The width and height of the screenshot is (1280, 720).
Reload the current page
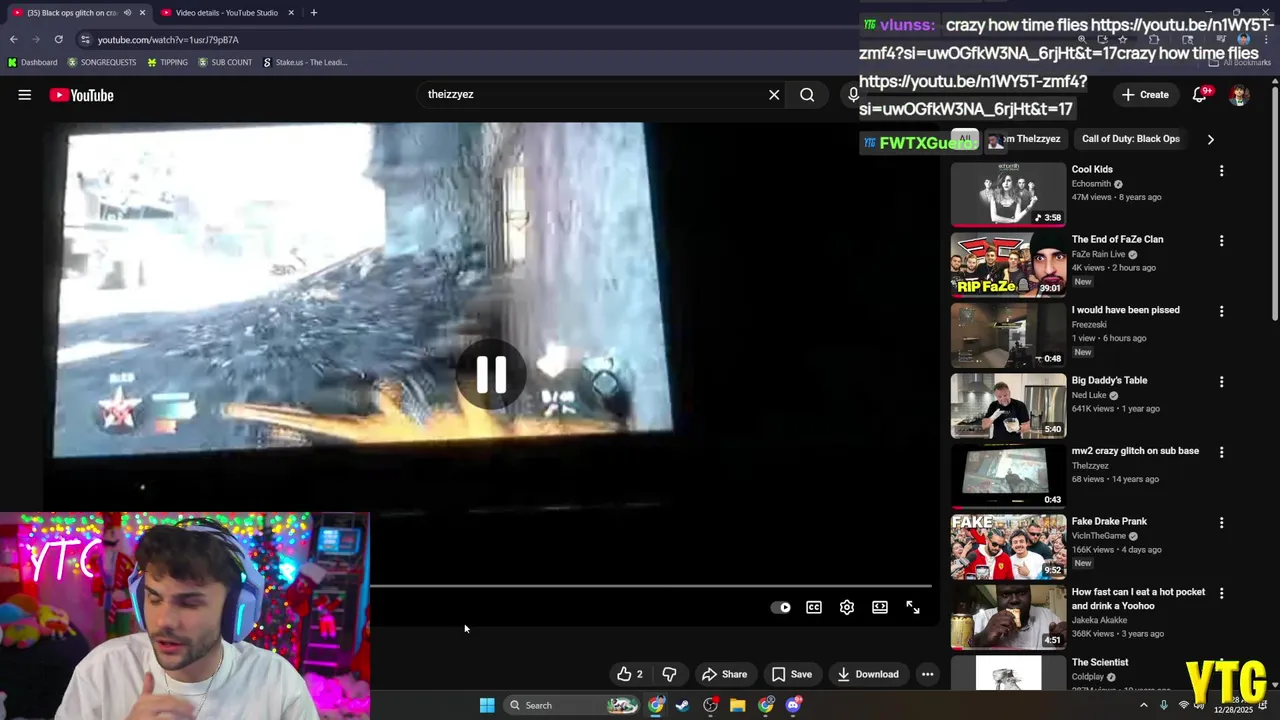(x=59, y=39)
